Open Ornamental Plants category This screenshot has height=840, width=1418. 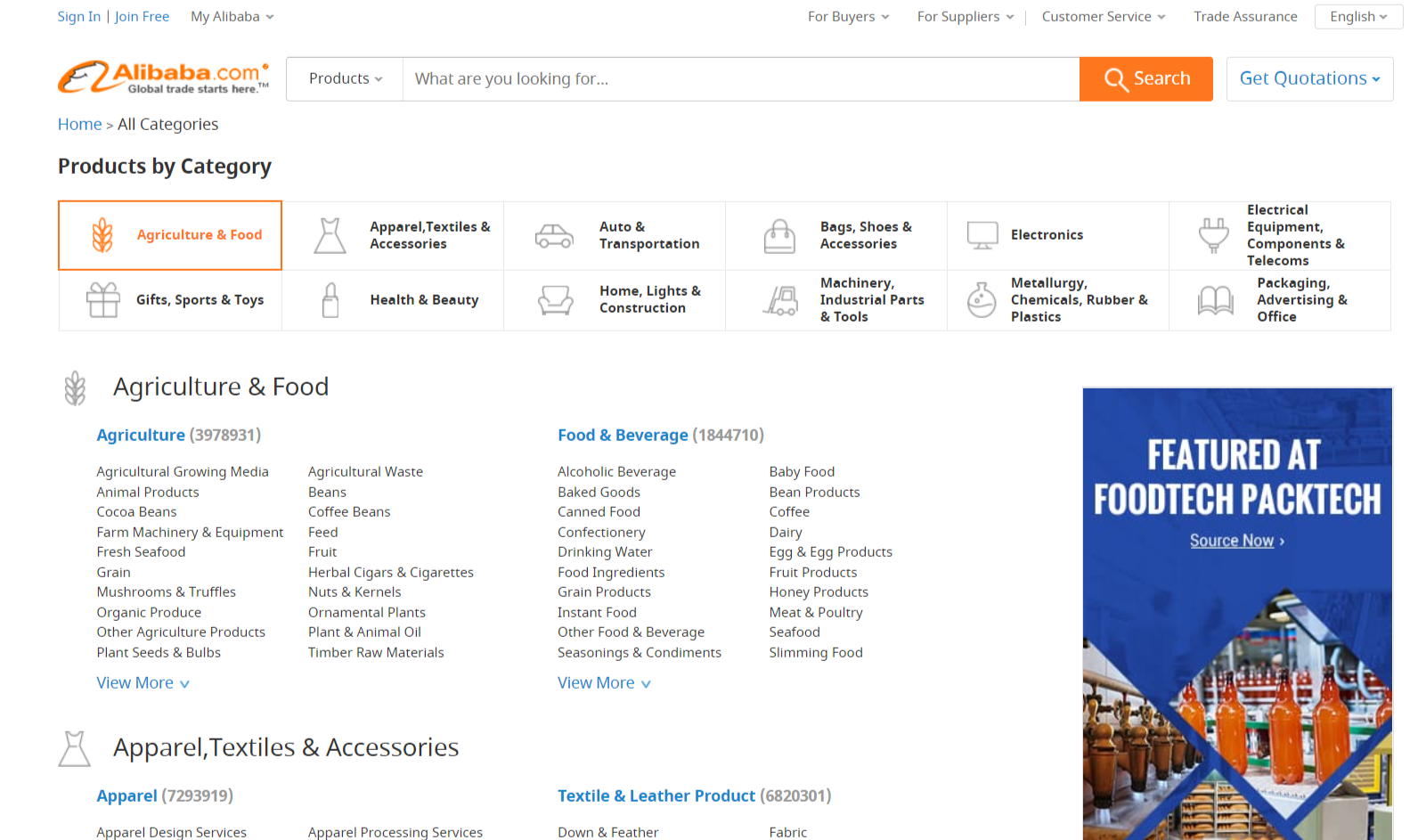click(367, 613)
